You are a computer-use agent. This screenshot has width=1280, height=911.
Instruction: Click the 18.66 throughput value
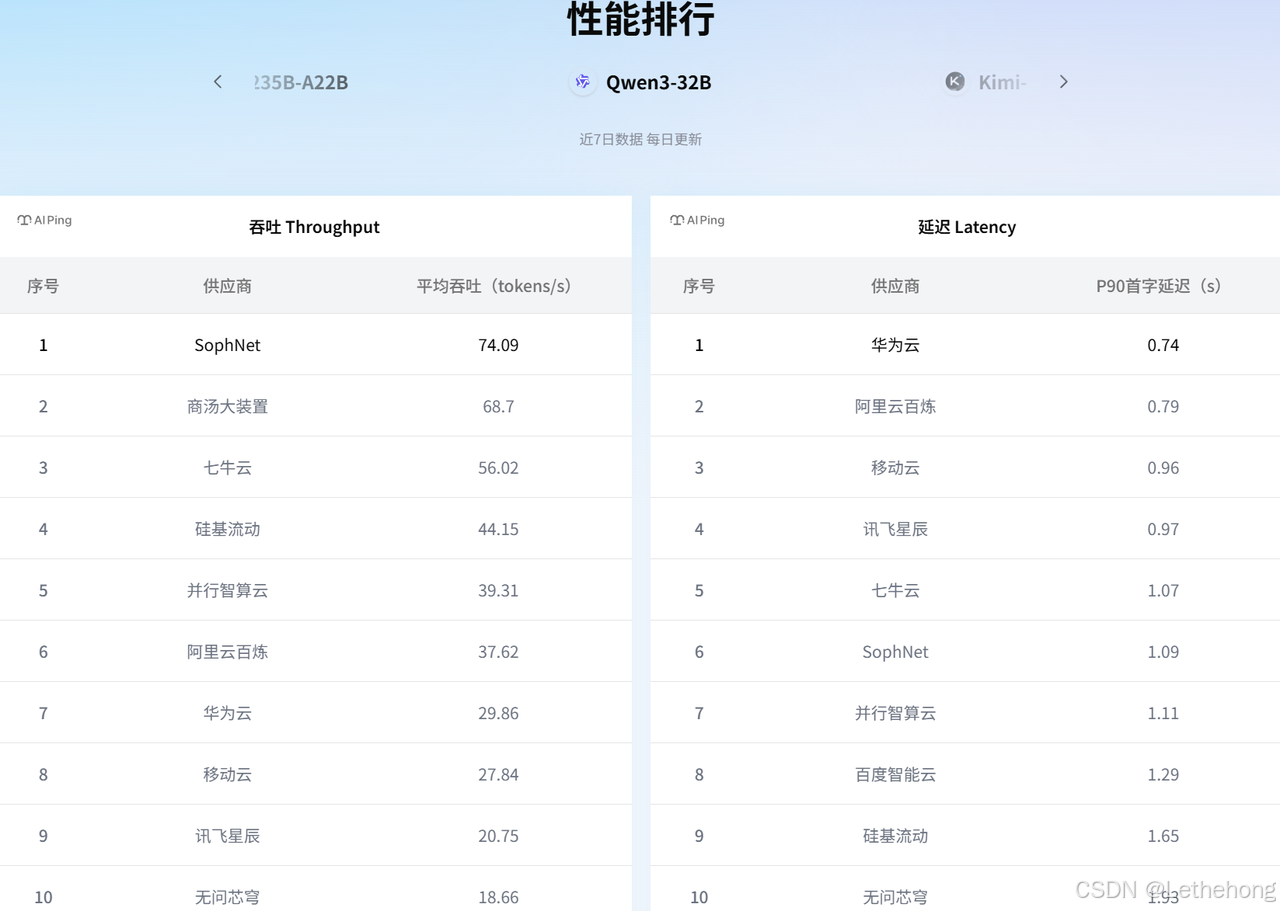(498, 897)
